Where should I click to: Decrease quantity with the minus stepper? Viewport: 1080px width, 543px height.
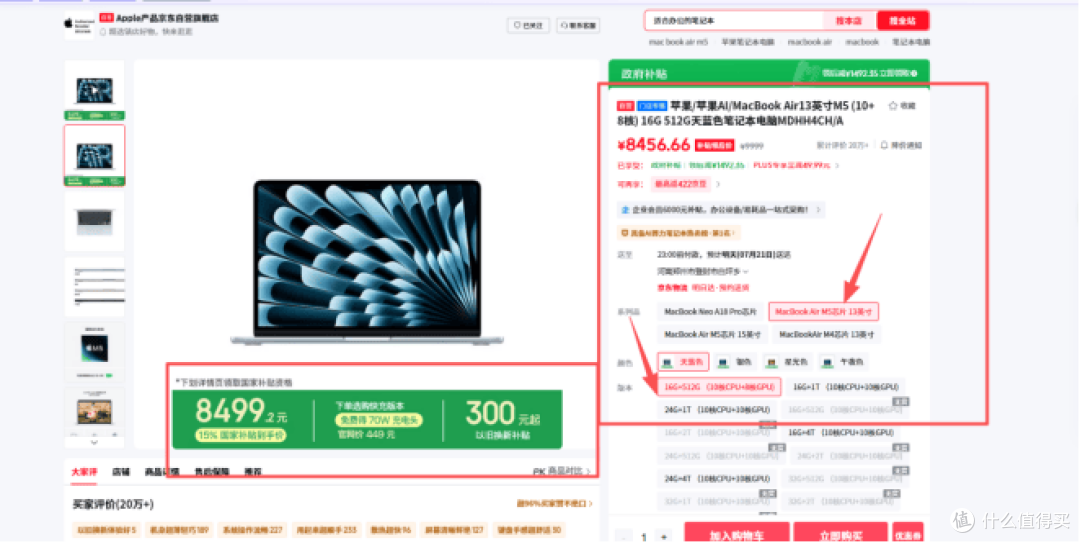(x=624, y=536)
